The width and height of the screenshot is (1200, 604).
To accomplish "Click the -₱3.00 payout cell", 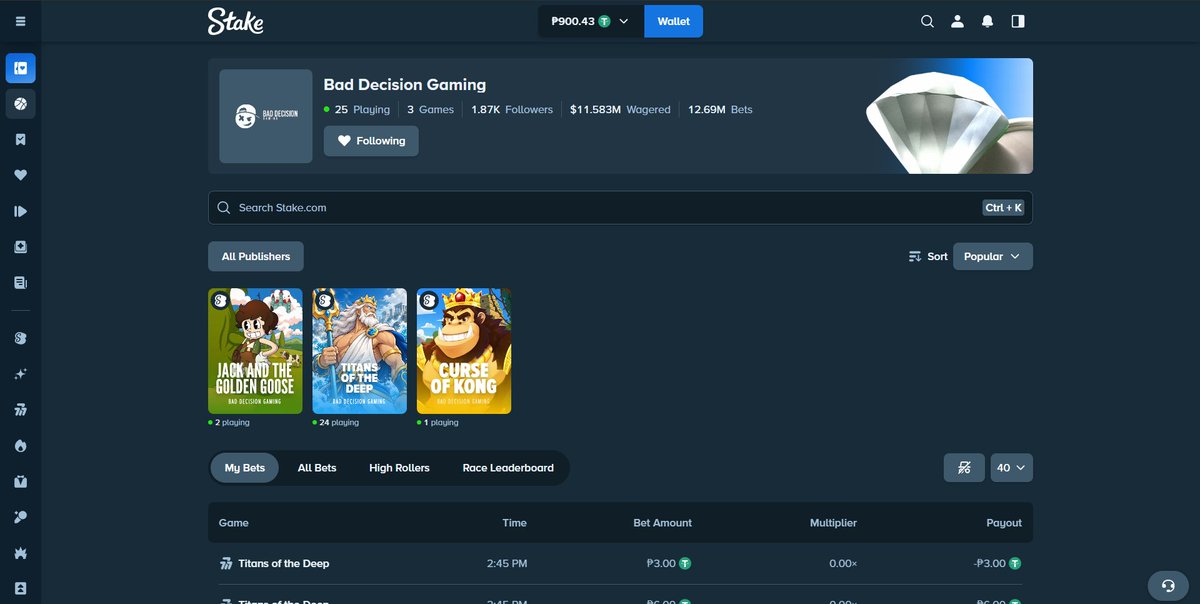I will tap(997, 563).
